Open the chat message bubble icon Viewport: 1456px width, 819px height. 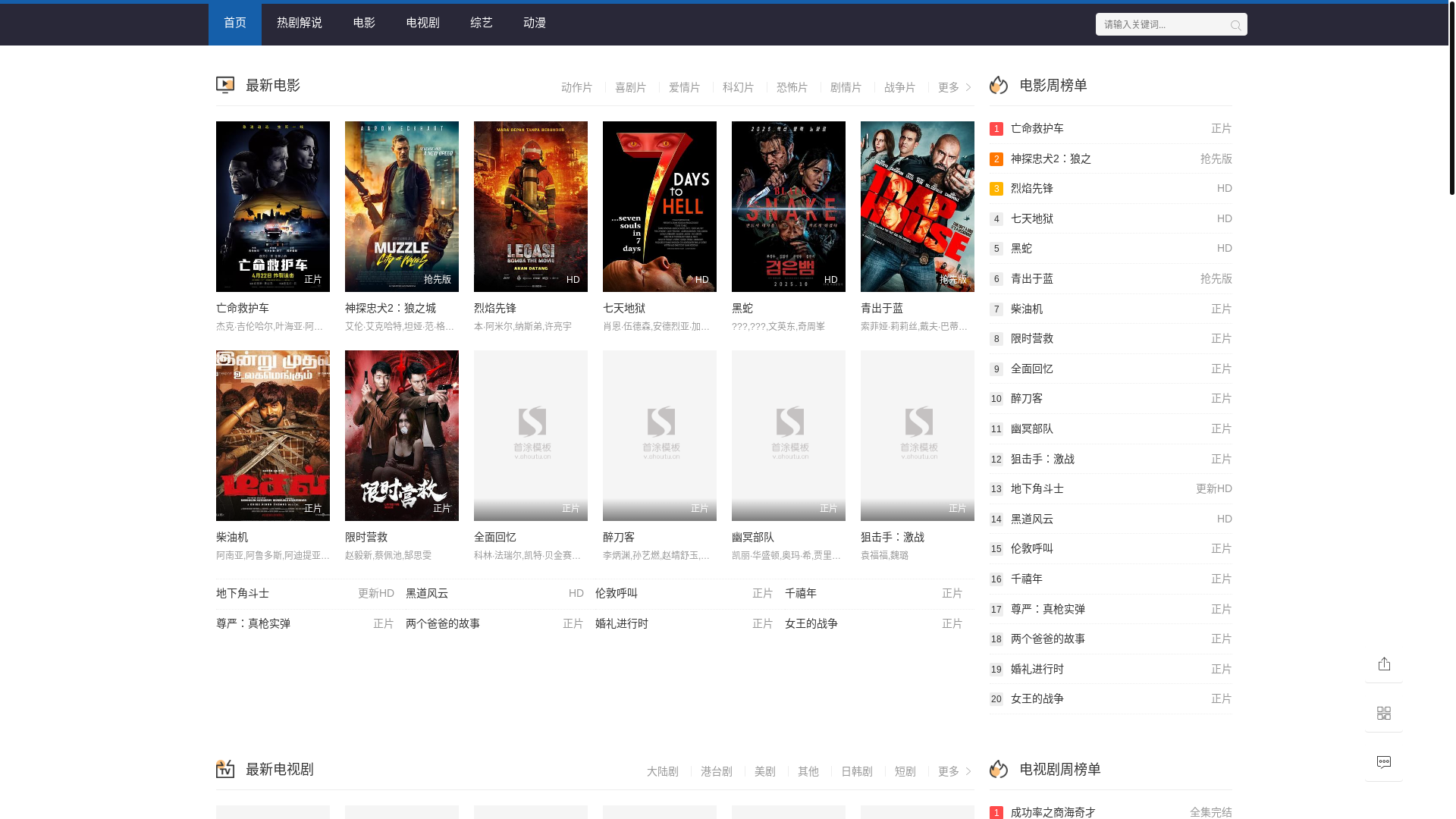pos(1384,763)
